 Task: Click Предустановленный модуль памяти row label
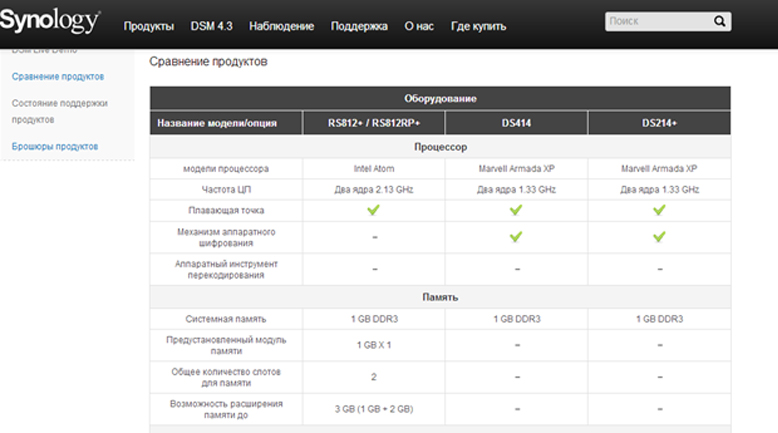click(226, 345)
